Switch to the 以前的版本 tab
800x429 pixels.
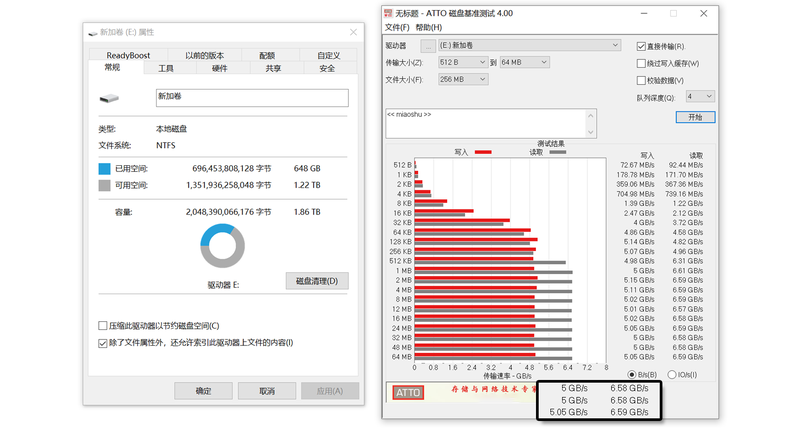[205, 55]
